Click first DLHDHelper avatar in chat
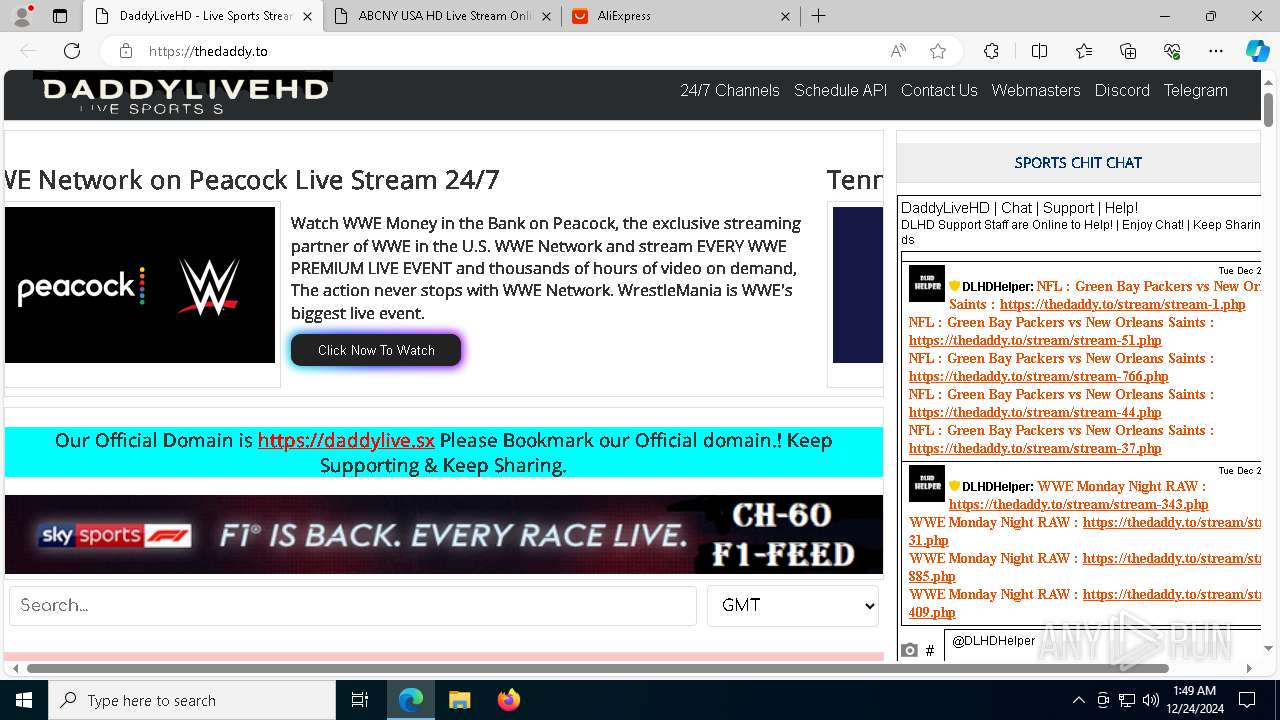The width and height of the screenshot is (1280, 720). pyautogui.click(x=927, y=284)
